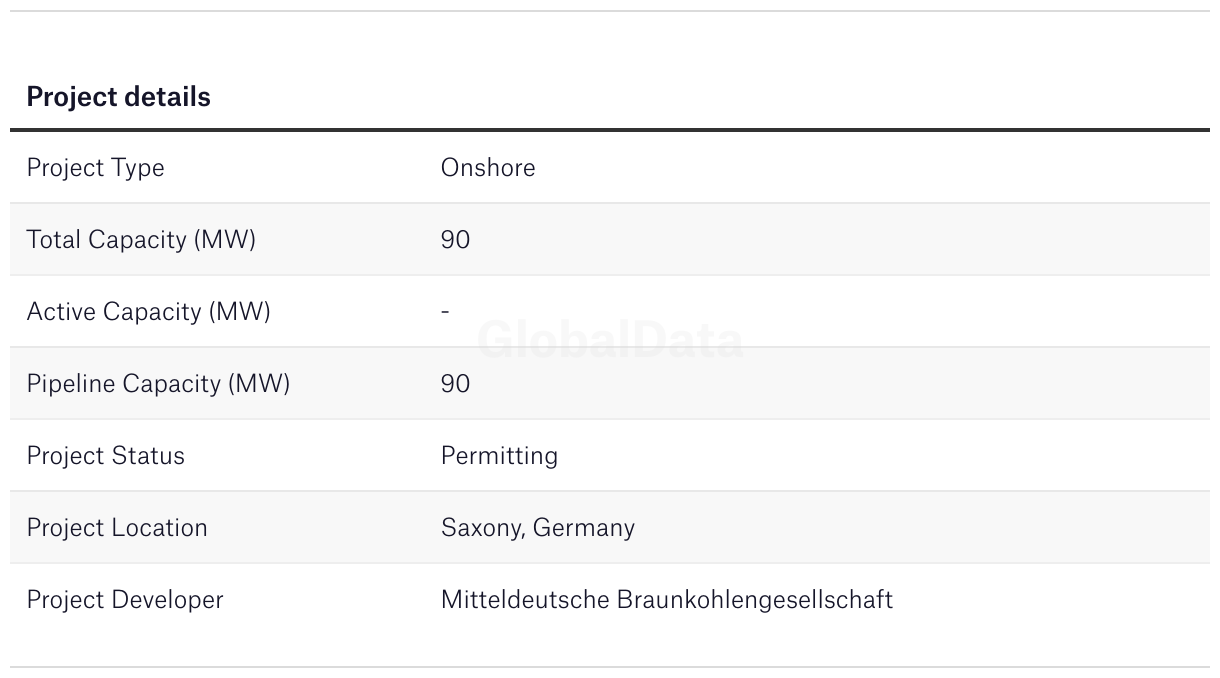This screenshot has width=1220, height=678.
Task: Select the Project Status label
Action: (x=105, y=456)
